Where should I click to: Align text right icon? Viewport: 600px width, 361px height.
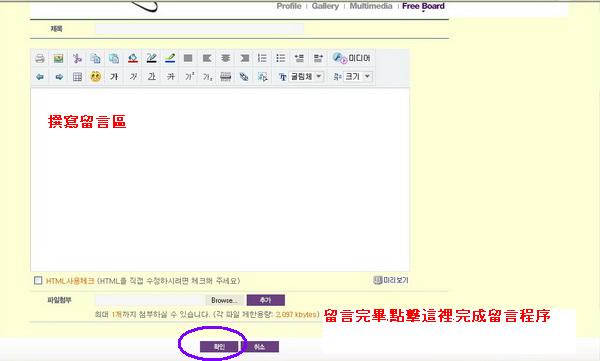244,58
